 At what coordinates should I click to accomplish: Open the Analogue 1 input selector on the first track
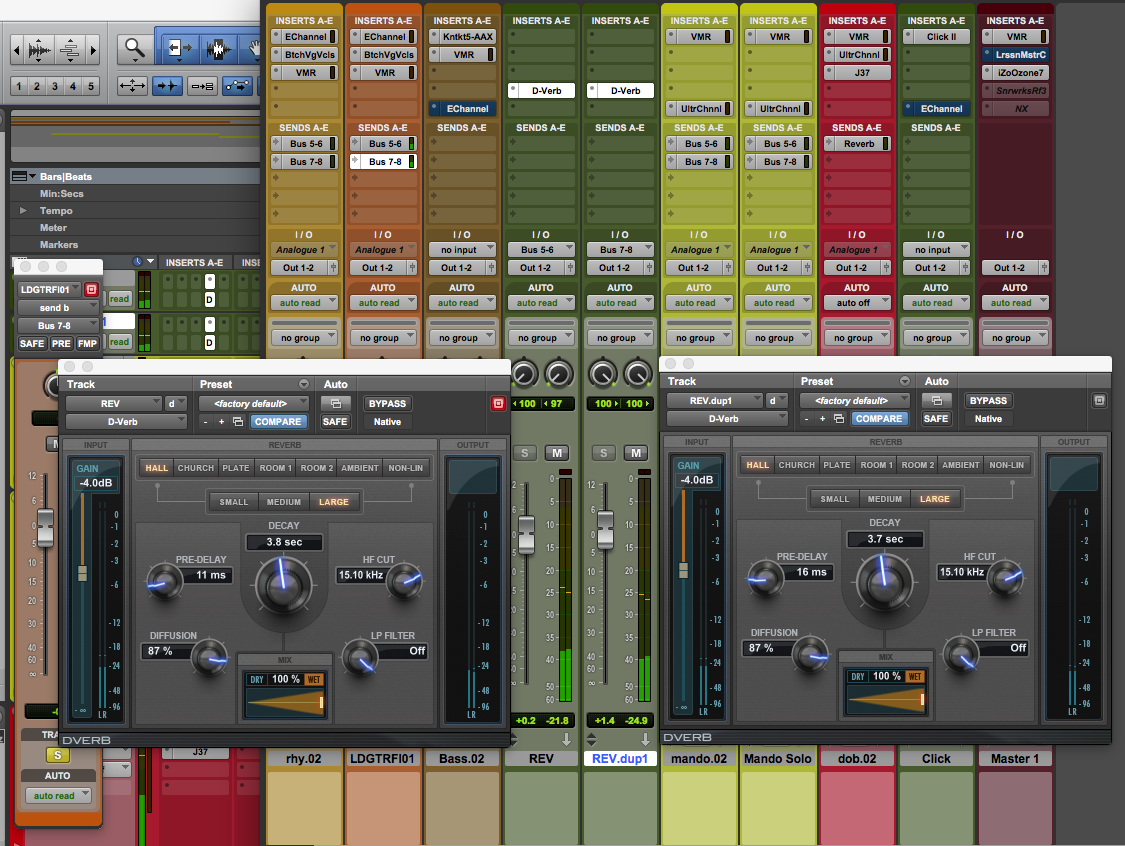304,249
